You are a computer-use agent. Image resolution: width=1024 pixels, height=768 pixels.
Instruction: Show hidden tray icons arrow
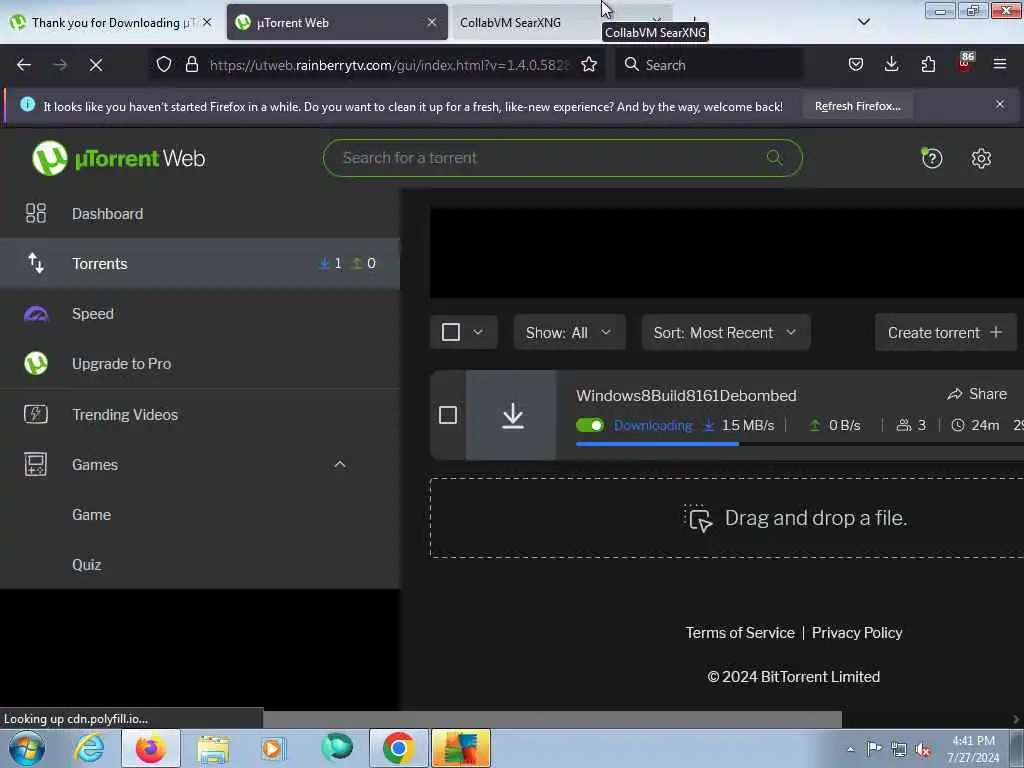coord(850,749)
